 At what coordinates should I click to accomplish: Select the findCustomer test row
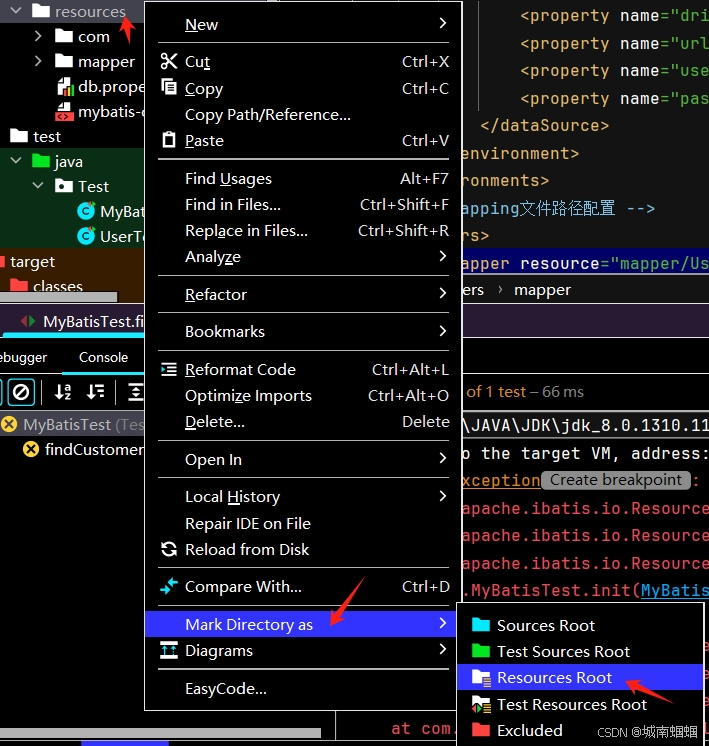tap(72, 449)
